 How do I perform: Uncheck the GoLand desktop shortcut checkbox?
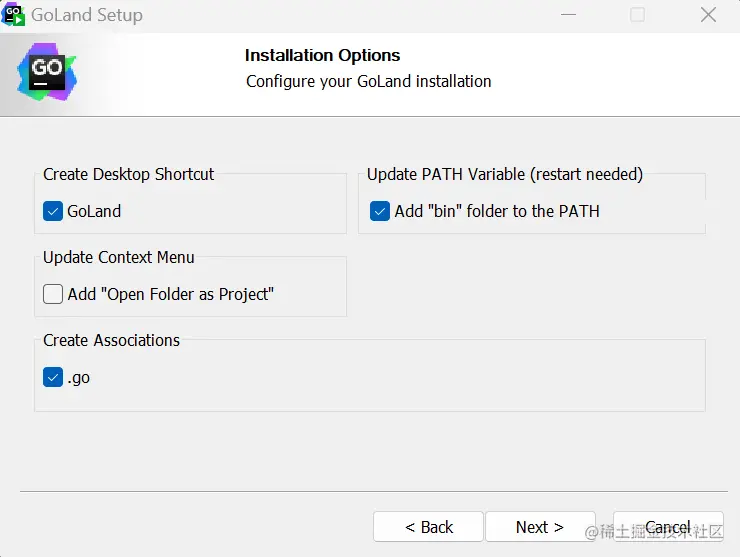[53, 211]
